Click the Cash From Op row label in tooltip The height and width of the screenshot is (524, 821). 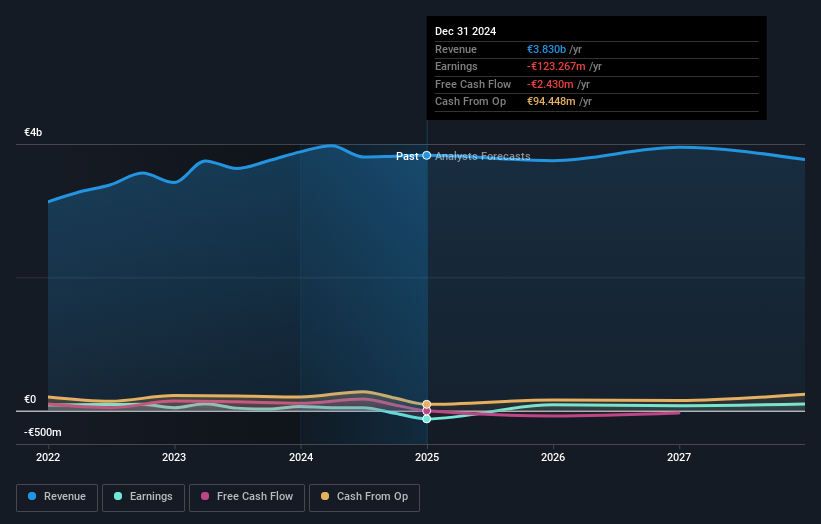pyautogui.click(x=470, y=102)
